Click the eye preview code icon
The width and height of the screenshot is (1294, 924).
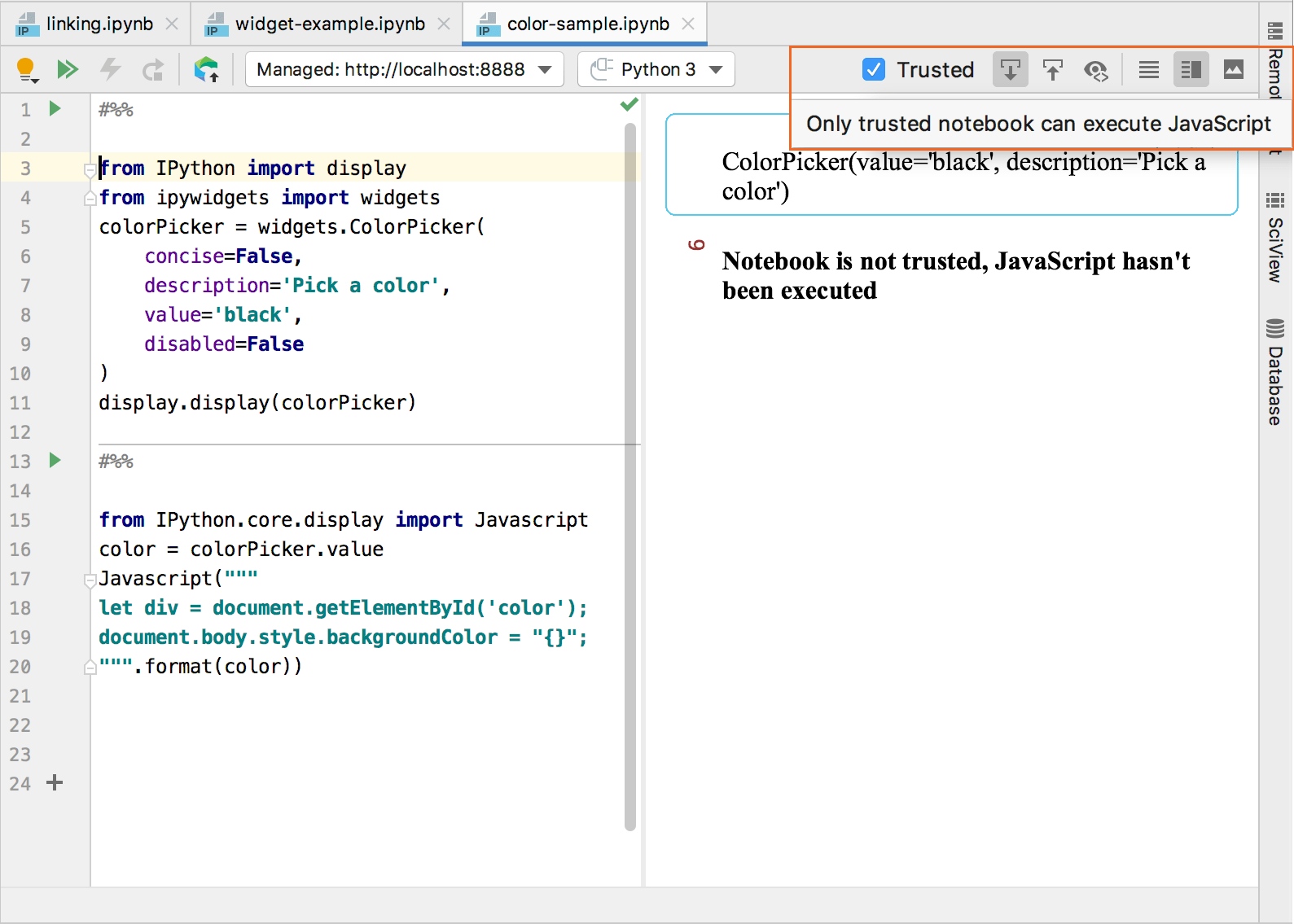1096,71
